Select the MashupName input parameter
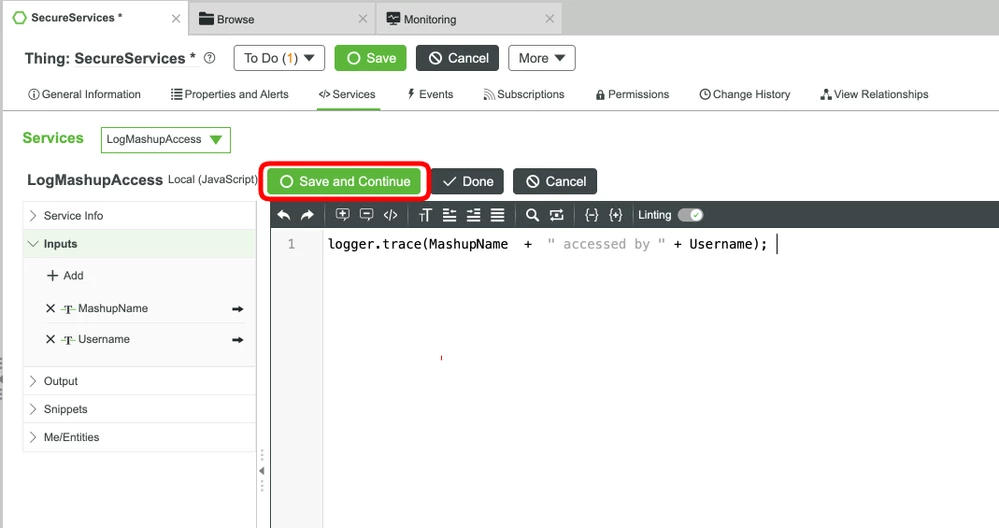The width and height of the screenshot is (999, 528). click(x=113, y=308)
